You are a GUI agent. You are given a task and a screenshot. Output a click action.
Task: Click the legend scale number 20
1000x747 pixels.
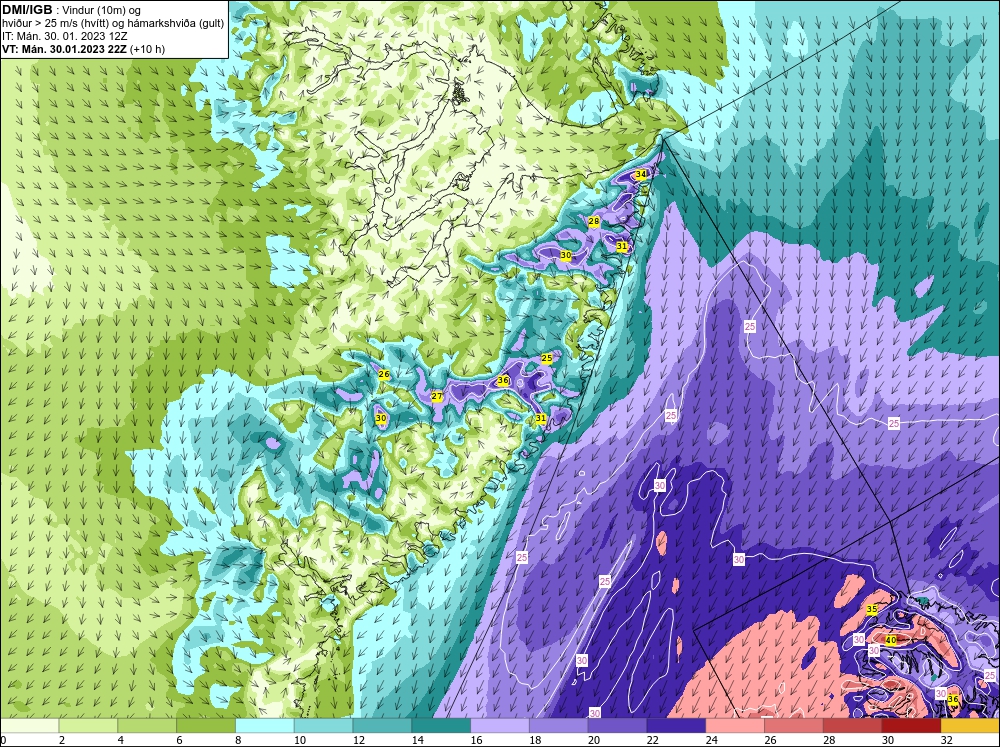coord(594,740)
